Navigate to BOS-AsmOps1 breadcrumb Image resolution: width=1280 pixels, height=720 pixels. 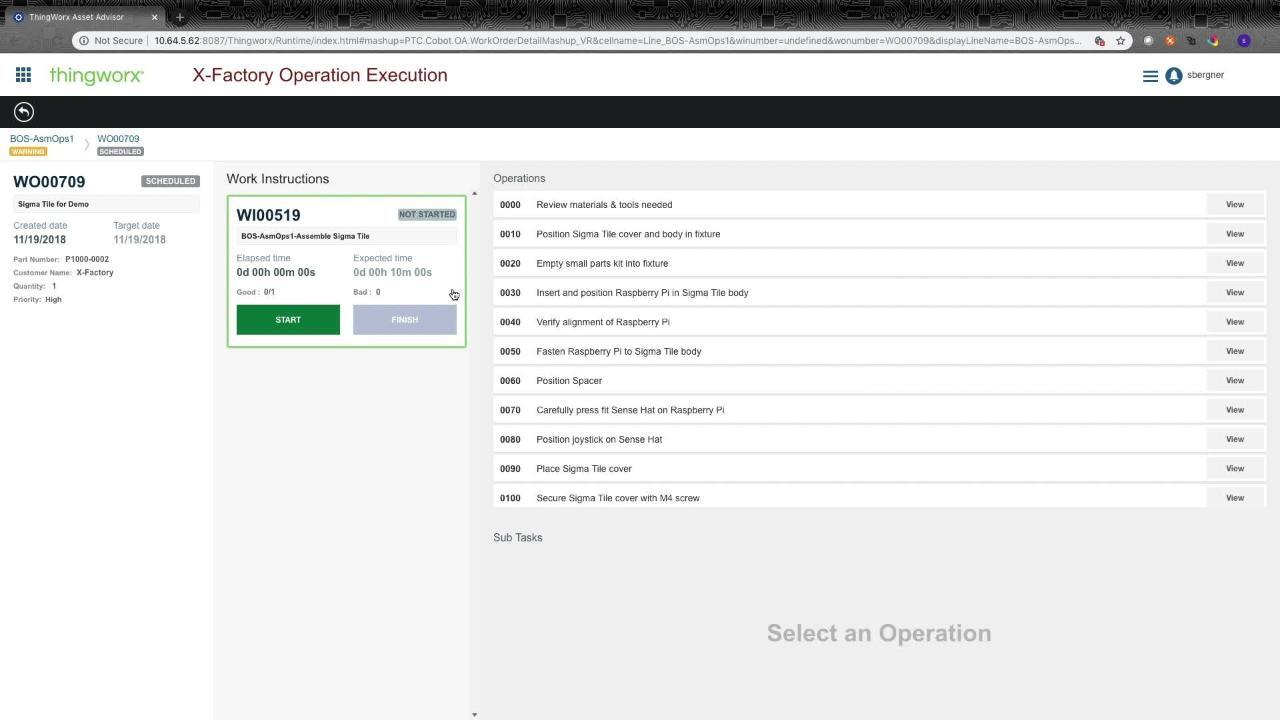pos(42,139)
